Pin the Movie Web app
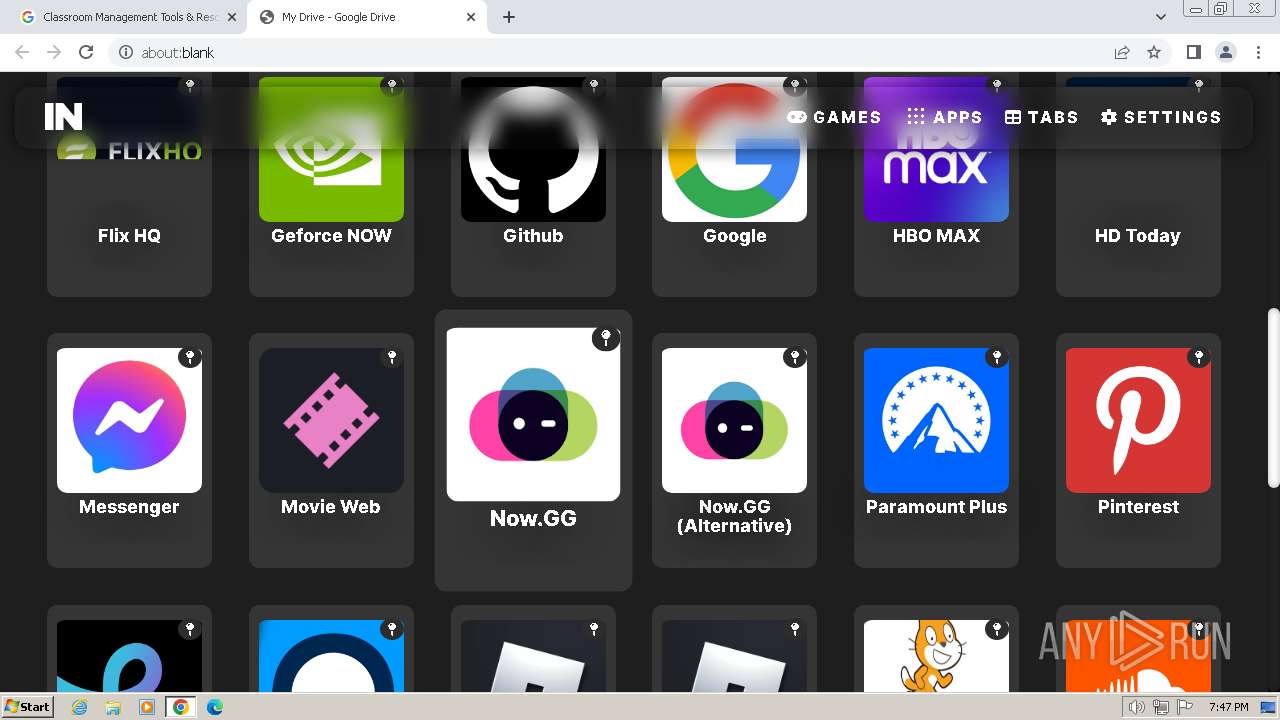Image resolution: width=1280 pixels, height=720 pixels. (392, 357)
